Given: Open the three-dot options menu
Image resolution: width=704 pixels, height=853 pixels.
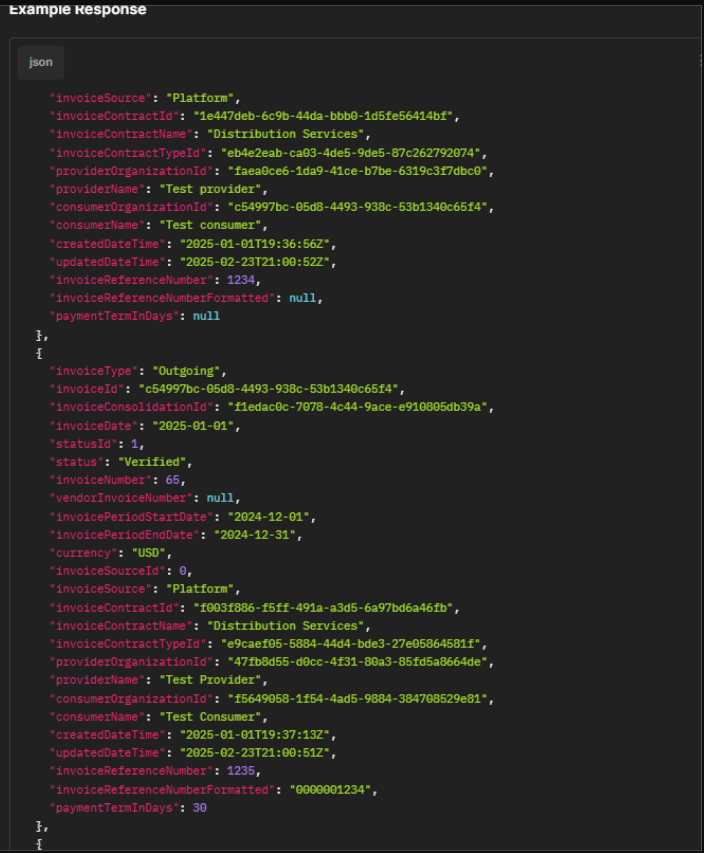Looking at the screenshot, I should [700, 61].
